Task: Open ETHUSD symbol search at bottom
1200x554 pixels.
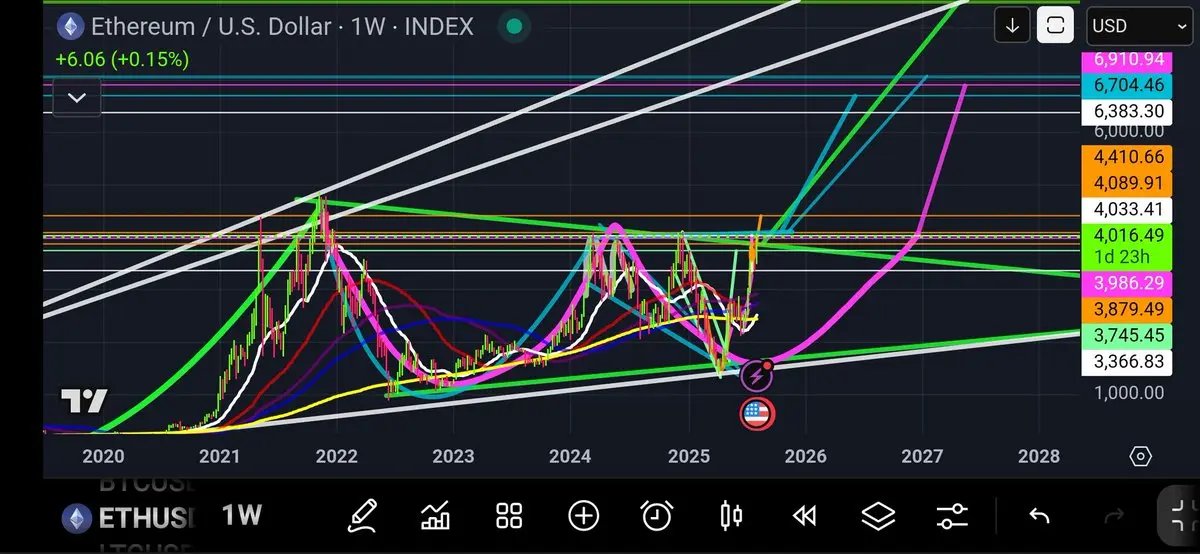Action: [x=128, y=518]
